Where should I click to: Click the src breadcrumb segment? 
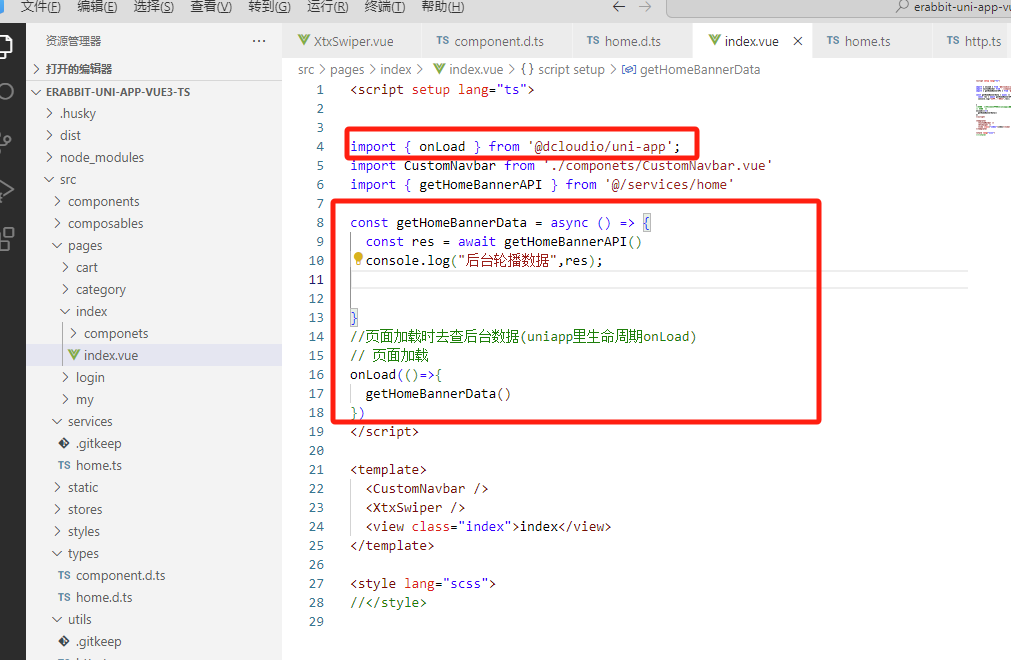point(306,70)
